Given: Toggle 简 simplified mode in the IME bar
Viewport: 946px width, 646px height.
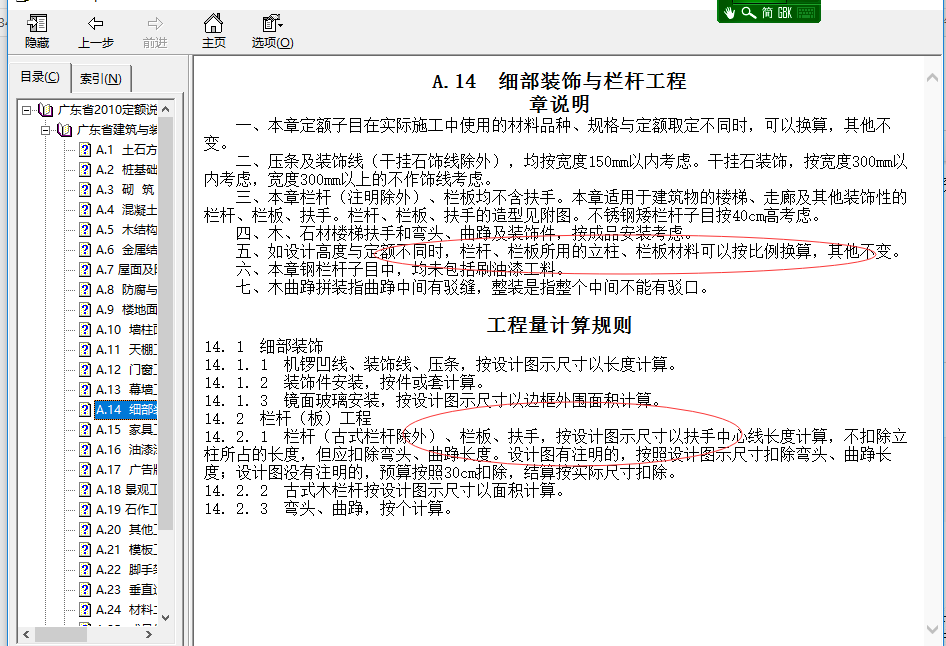Looking at the screenshot, I should point(767,12).
